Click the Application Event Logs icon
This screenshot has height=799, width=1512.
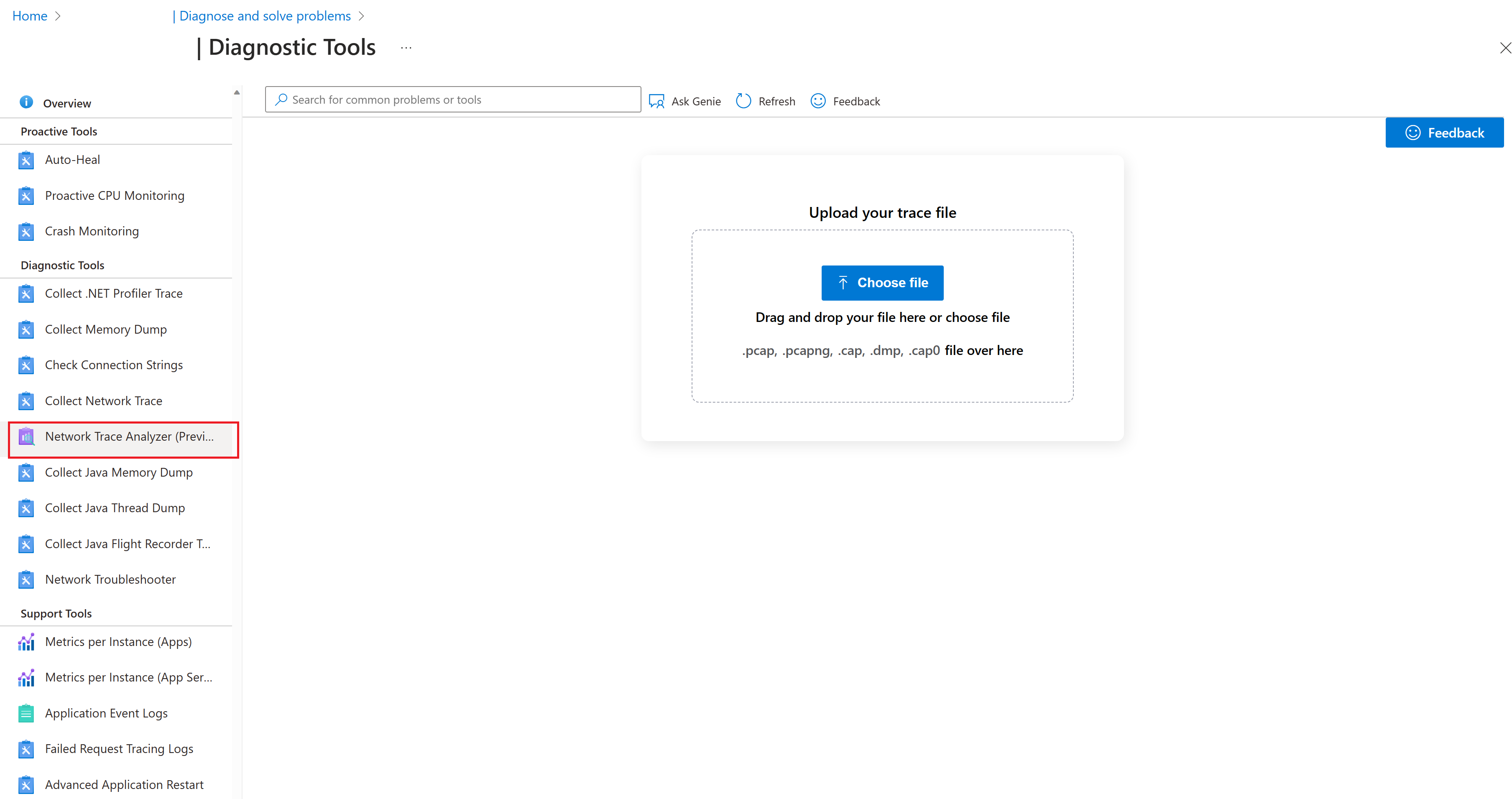[x=26, y=713]
